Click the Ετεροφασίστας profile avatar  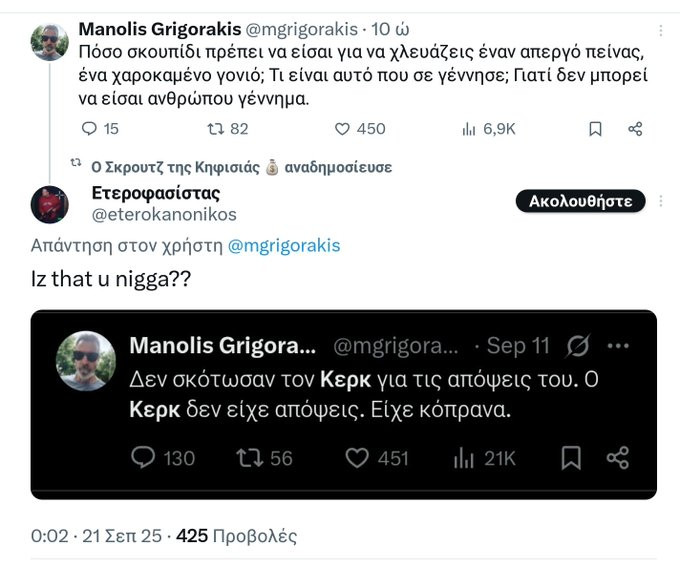tap(50, 203)
